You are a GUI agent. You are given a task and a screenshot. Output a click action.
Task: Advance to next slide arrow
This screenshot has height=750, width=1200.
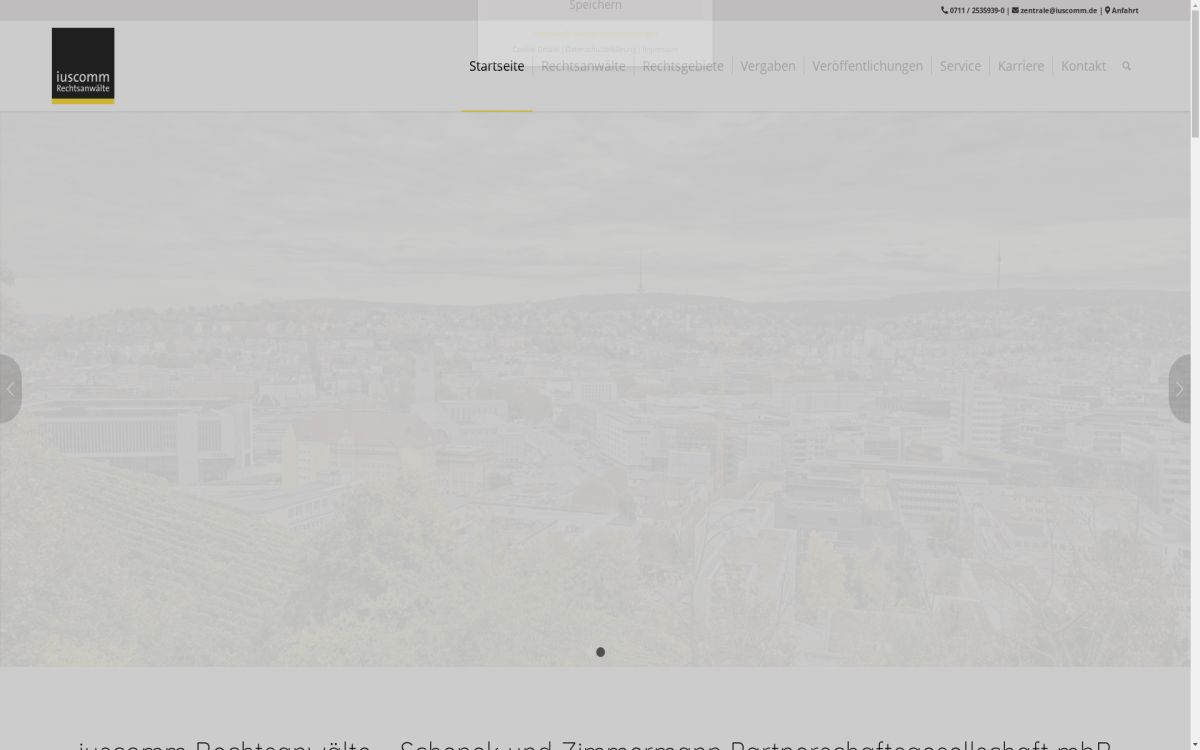pos(1179,389)
